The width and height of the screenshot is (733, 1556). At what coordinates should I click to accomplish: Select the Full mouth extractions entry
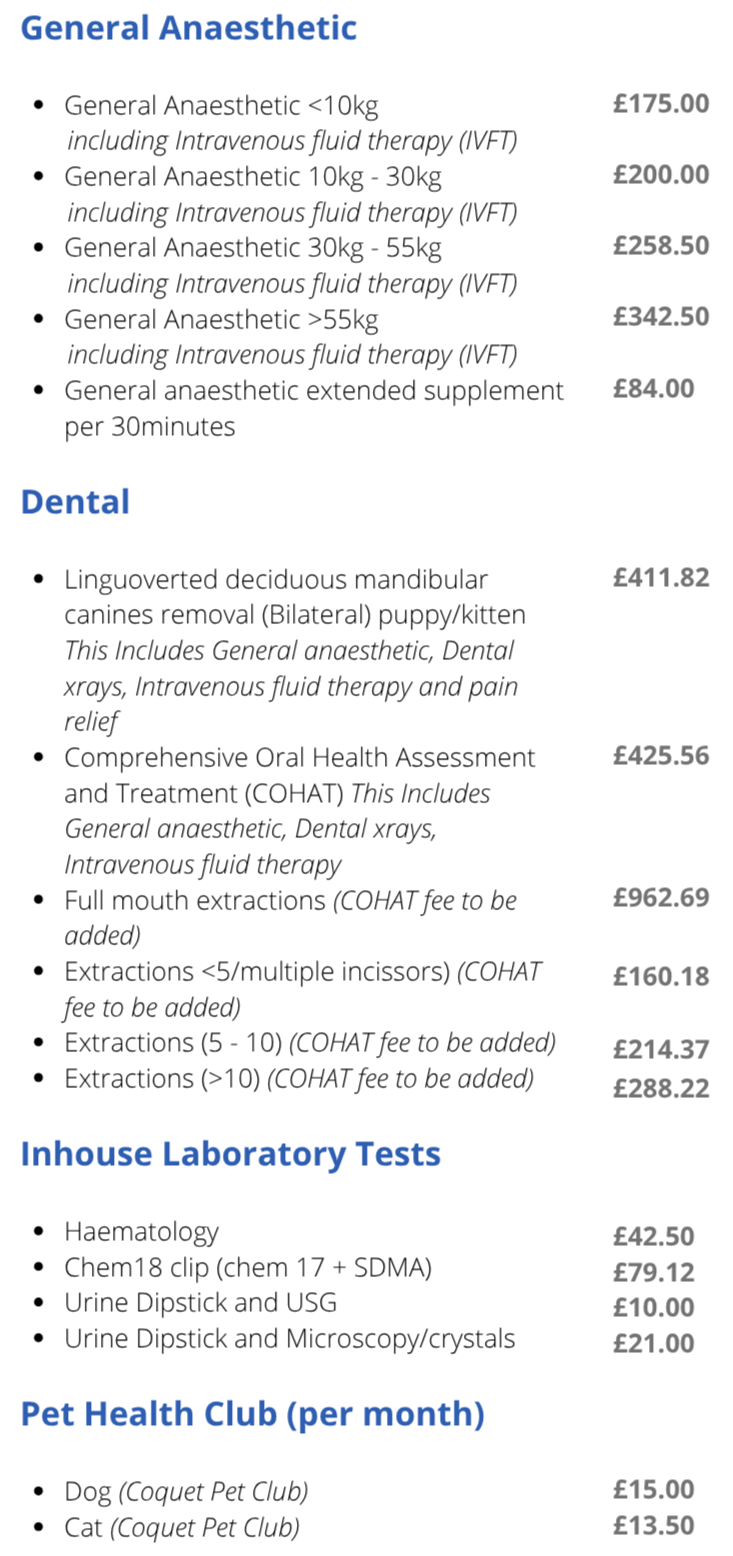pyautogui.click(x=290, y=918)
